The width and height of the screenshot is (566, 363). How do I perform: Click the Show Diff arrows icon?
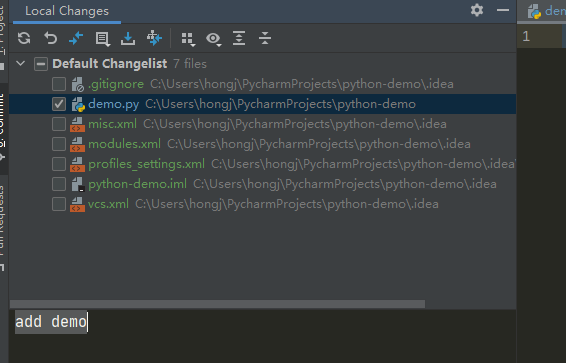76,38
